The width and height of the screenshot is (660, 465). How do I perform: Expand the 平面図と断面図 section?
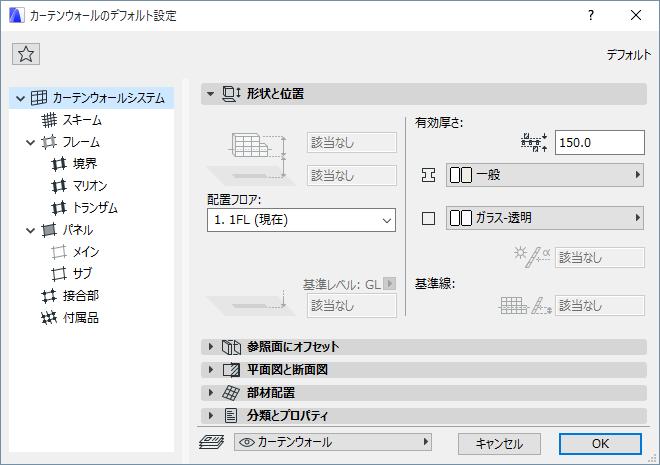point(211,369)
